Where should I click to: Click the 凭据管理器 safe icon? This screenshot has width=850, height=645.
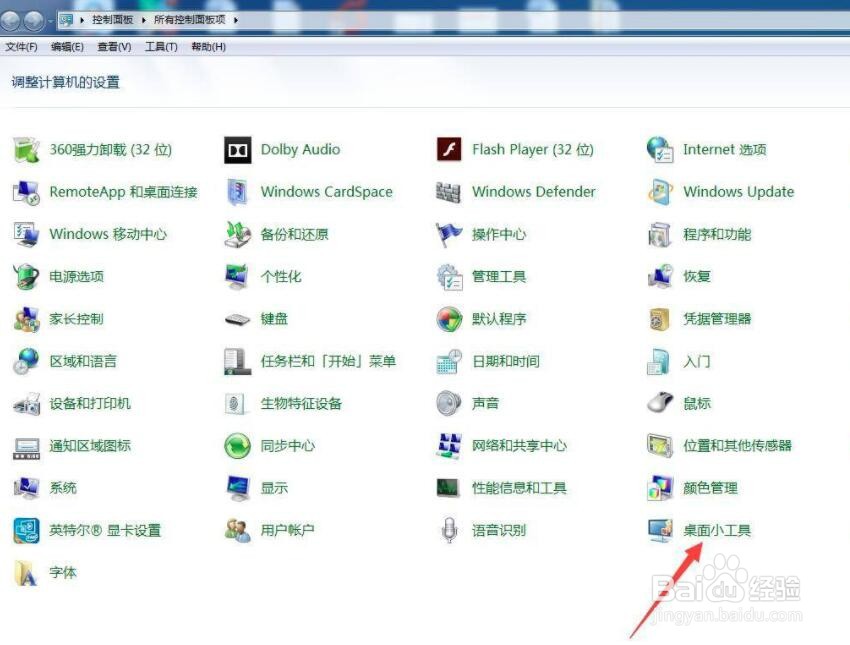tap(660, 319)
